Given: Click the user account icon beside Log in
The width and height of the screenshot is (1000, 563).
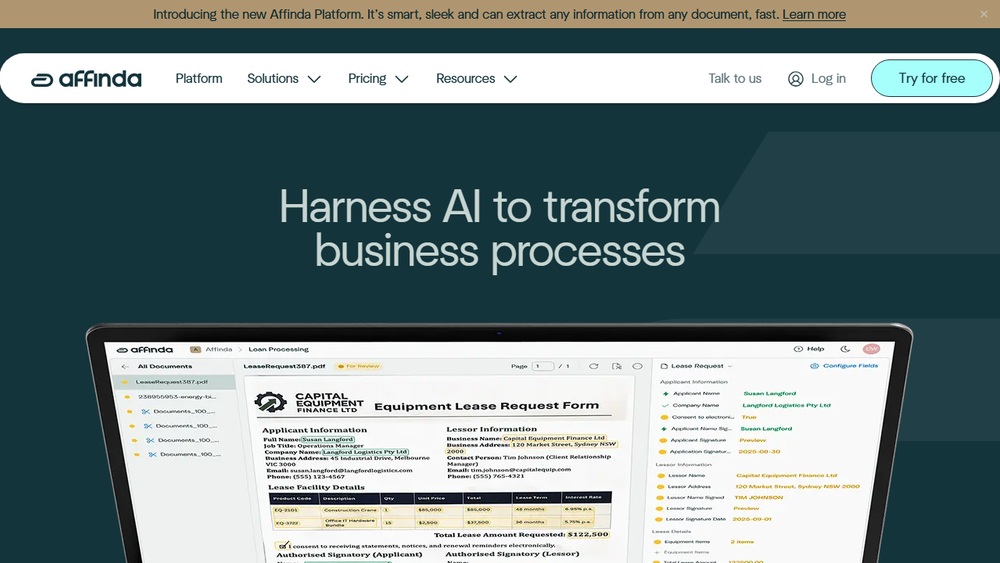Looking at the screenshot, I should click(795, 78).
